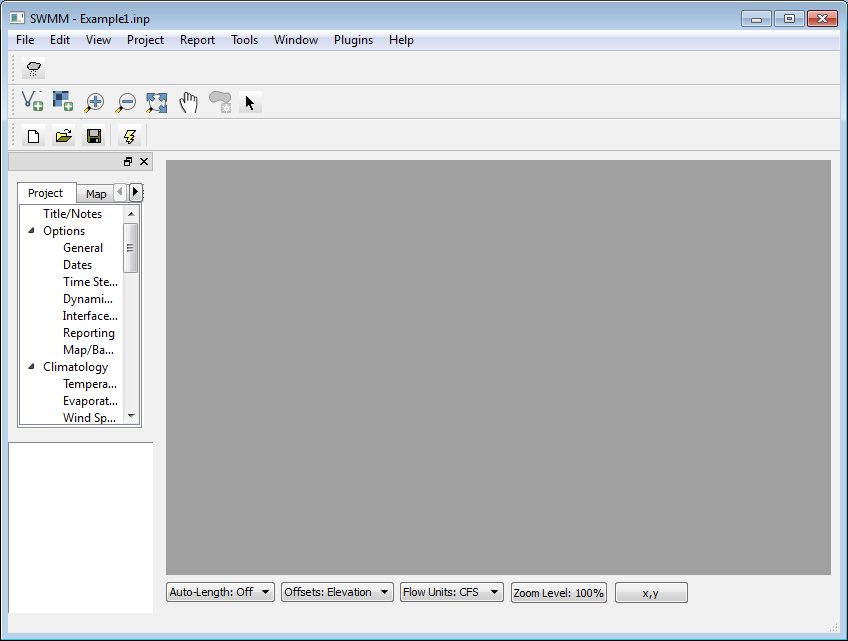This screenshot has height=641, width=848.
Task: Activate the zoom out magnifier
Action: [x=126, y=102]
